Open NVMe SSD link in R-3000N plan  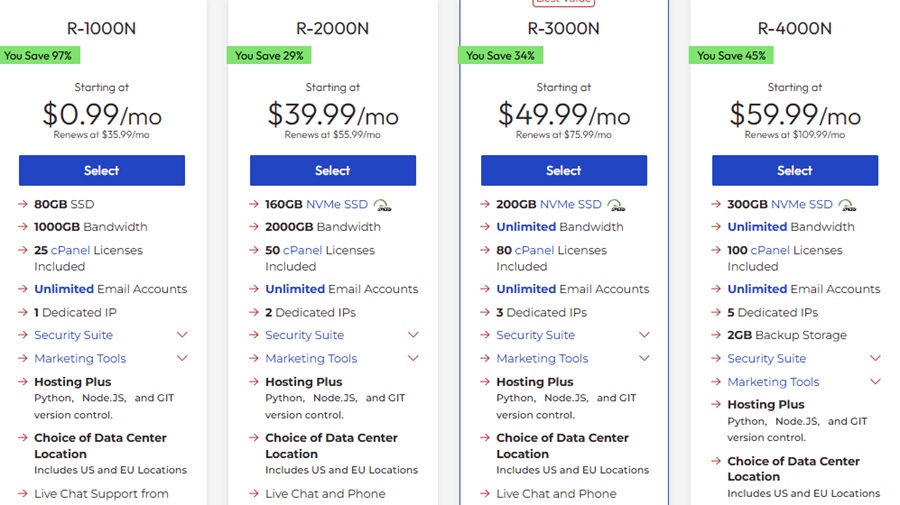coord(570,204)
